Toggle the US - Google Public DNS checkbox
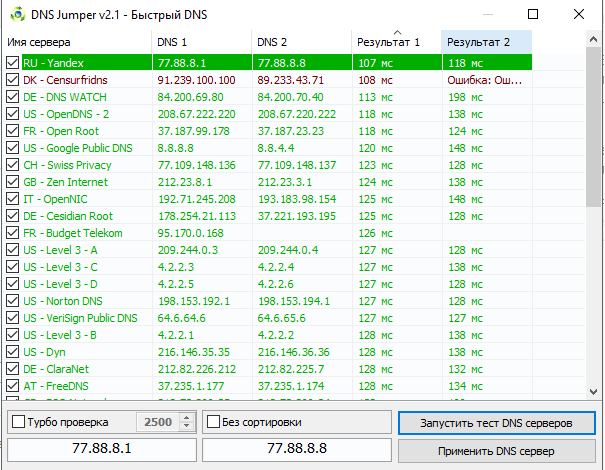The image size is (605, 470). 12,147
